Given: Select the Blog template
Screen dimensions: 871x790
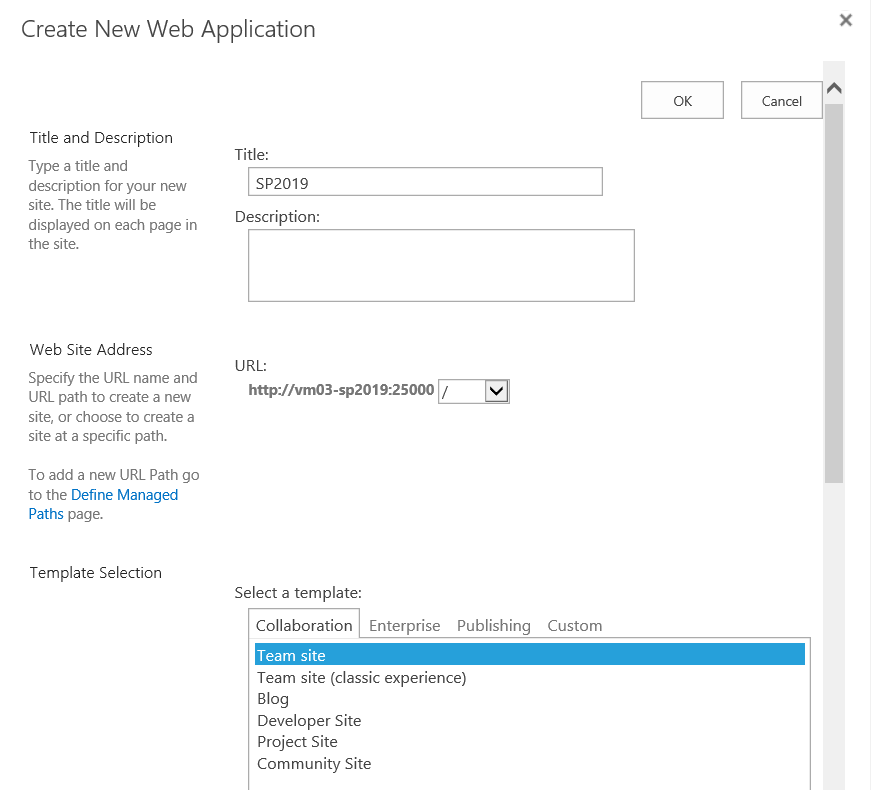Looking at the screenshot, I should coord(273,699).
